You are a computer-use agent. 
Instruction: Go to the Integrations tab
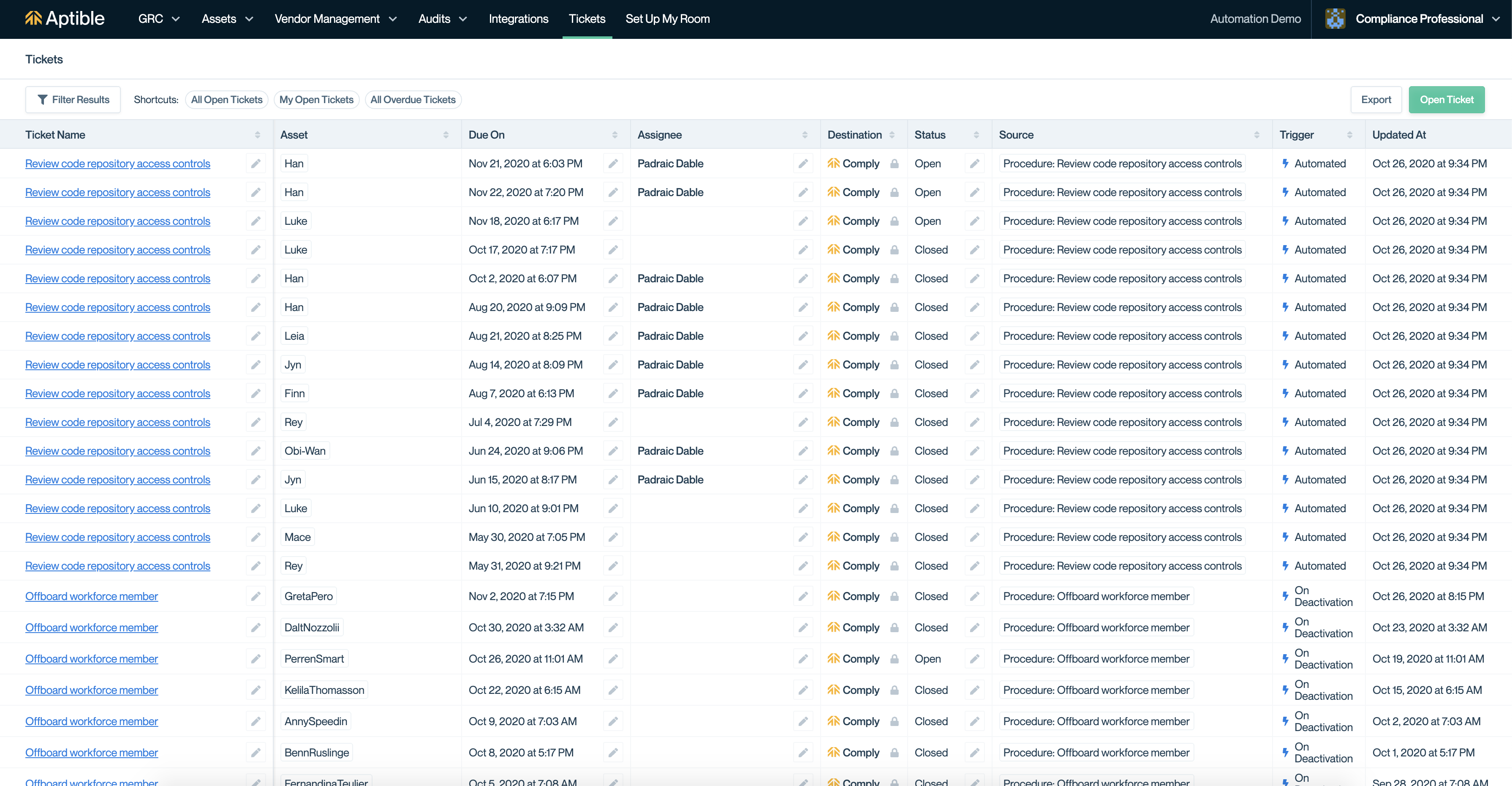(518, 19)
